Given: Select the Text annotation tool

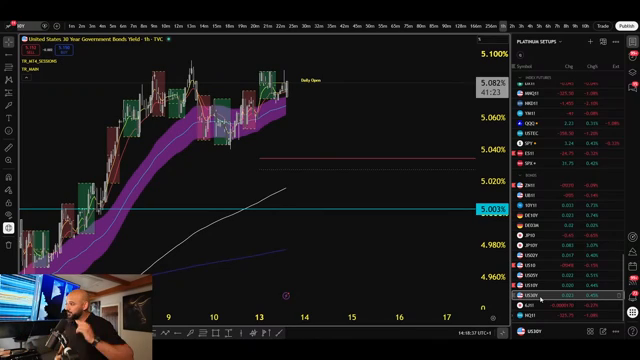Looking at the screenshot, I should coord(9,118).
